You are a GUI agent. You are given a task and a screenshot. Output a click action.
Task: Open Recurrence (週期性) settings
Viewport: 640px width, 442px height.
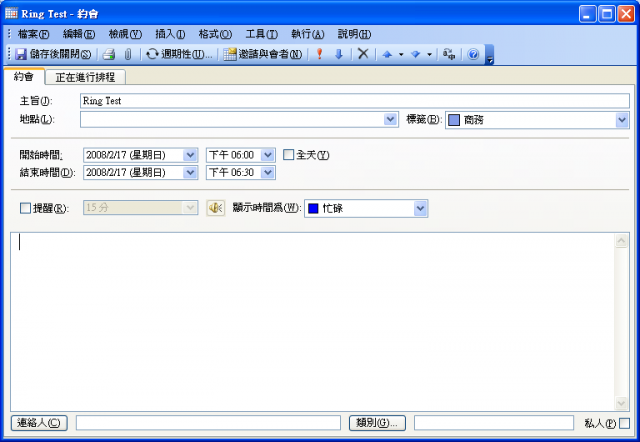(x=179, y=54)
